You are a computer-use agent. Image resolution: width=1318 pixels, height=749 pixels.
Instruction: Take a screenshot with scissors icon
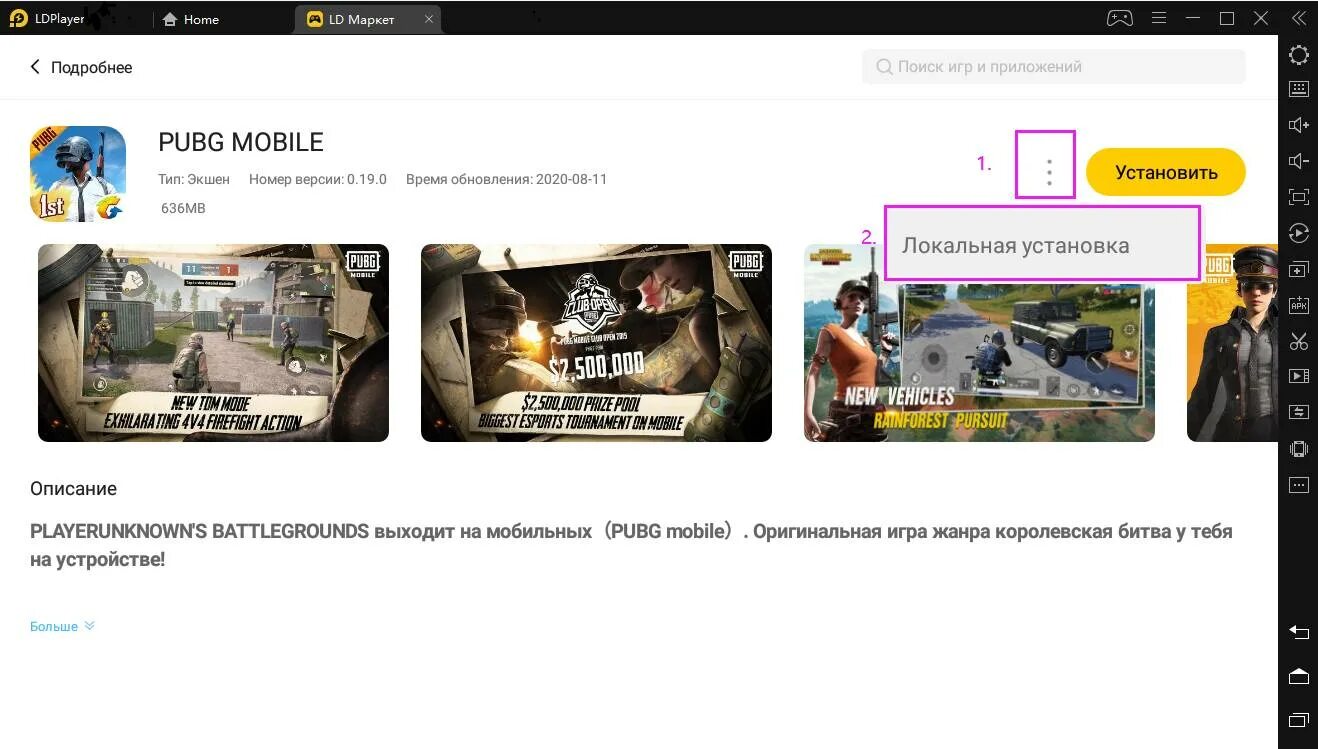pos(1298,341)
